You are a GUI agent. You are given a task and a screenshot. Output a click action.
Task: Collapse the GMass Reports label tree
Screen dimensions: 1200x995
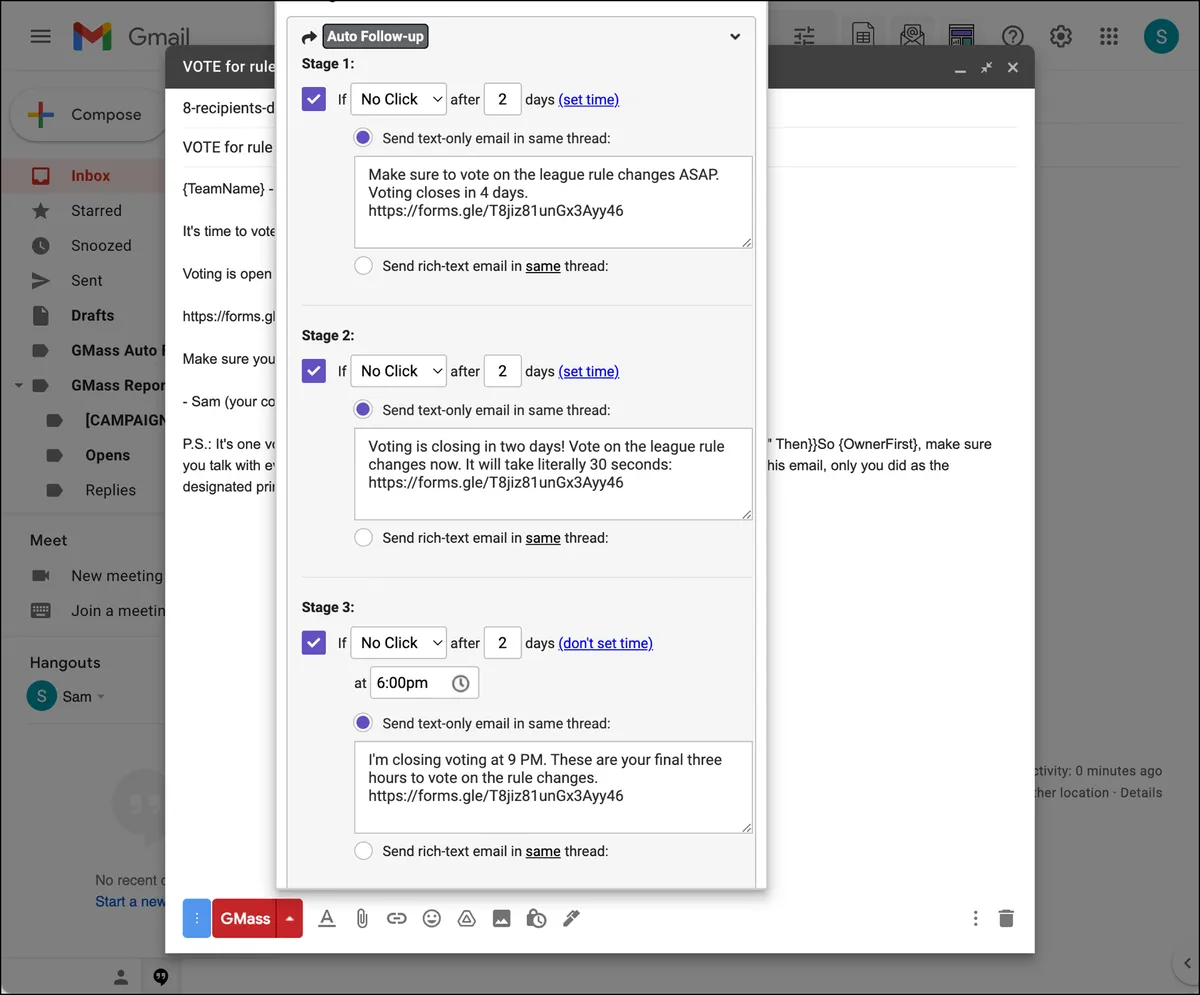coord(18,385)
